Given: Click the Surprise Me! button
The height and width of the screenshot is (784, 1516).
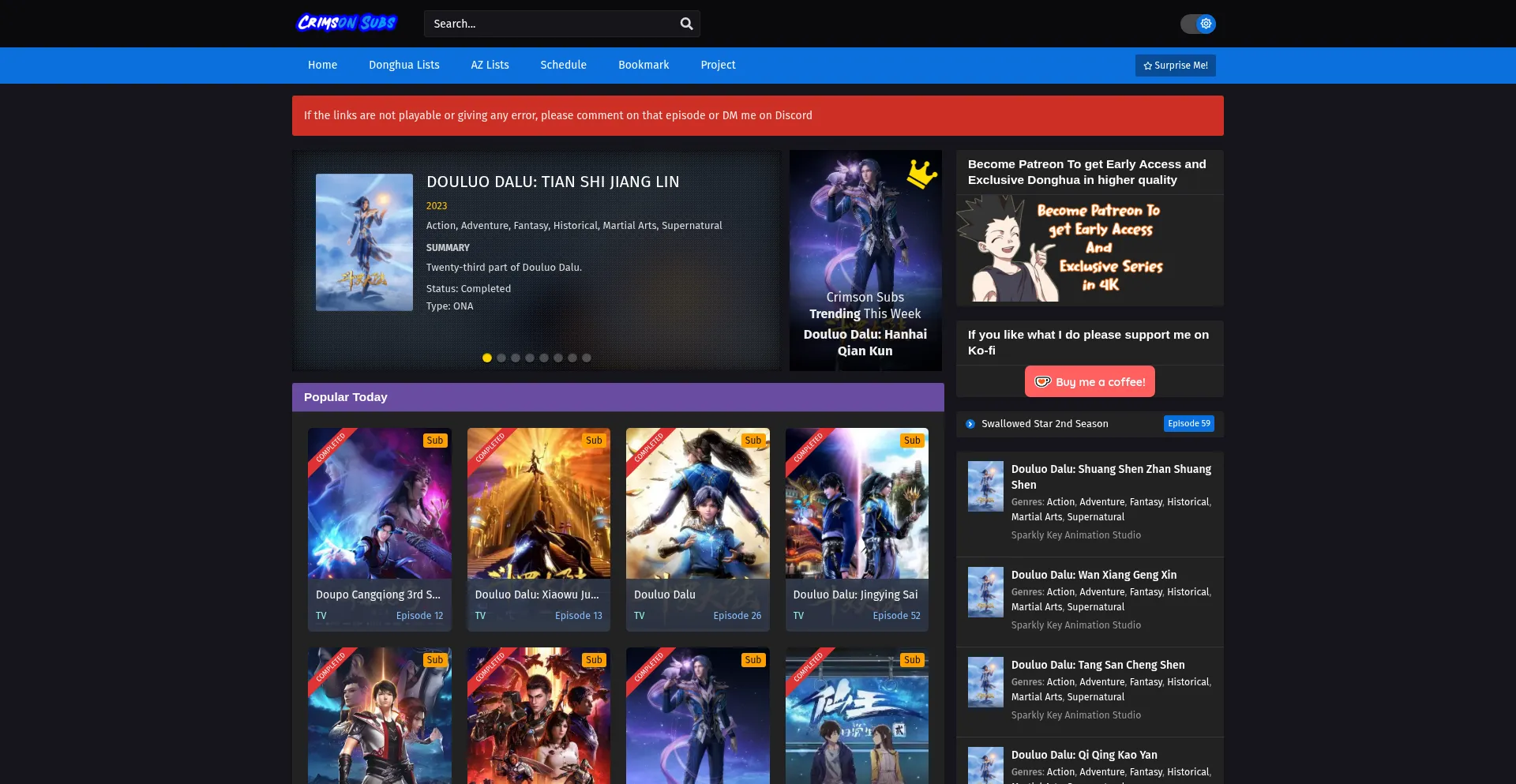Looking at the screenshot, I should point(1175,66).
